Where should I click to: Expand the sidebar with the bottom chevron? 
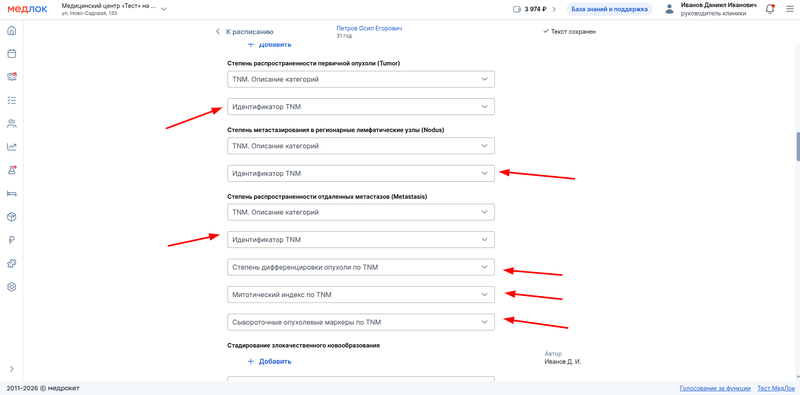12,368
